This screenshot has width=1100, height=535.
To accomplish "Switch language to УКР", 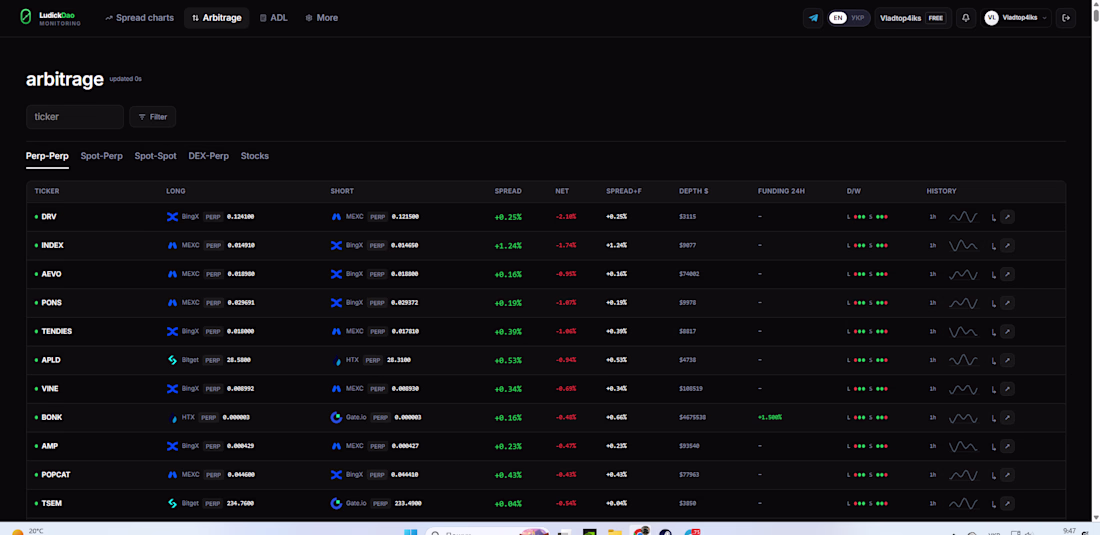I will coord(858,18).
